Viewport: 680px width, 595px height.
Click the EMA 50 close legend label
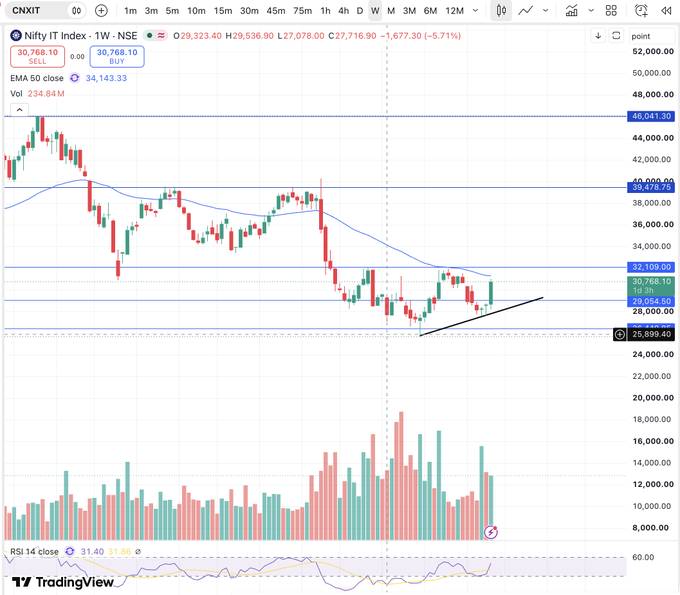point(37,78)
